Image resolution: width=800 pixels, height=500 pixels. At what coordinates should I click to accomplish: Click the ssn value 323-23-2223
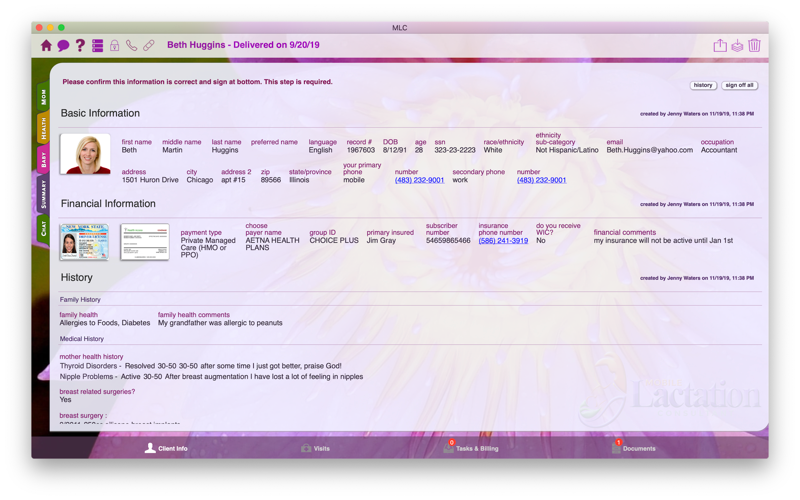455,150
